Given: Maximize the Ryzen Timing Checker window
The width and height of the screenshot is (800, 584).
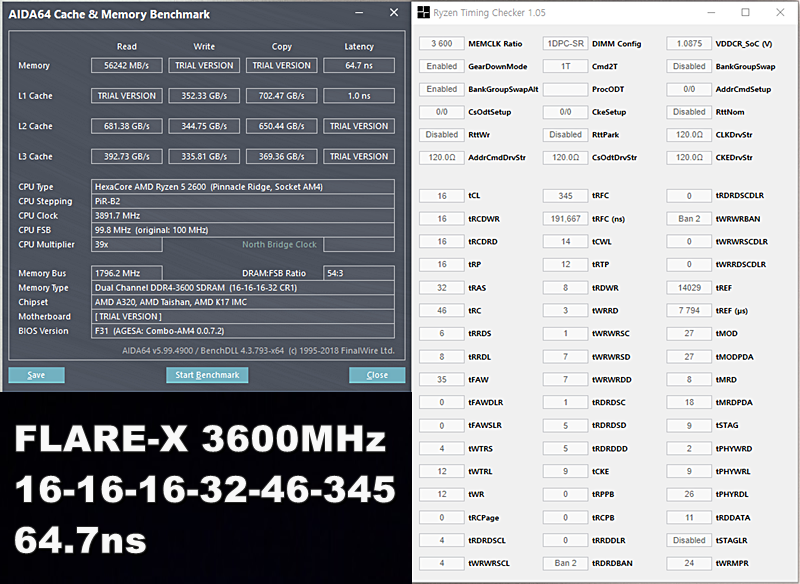Looking at the screenshot, I should point(745,12).
